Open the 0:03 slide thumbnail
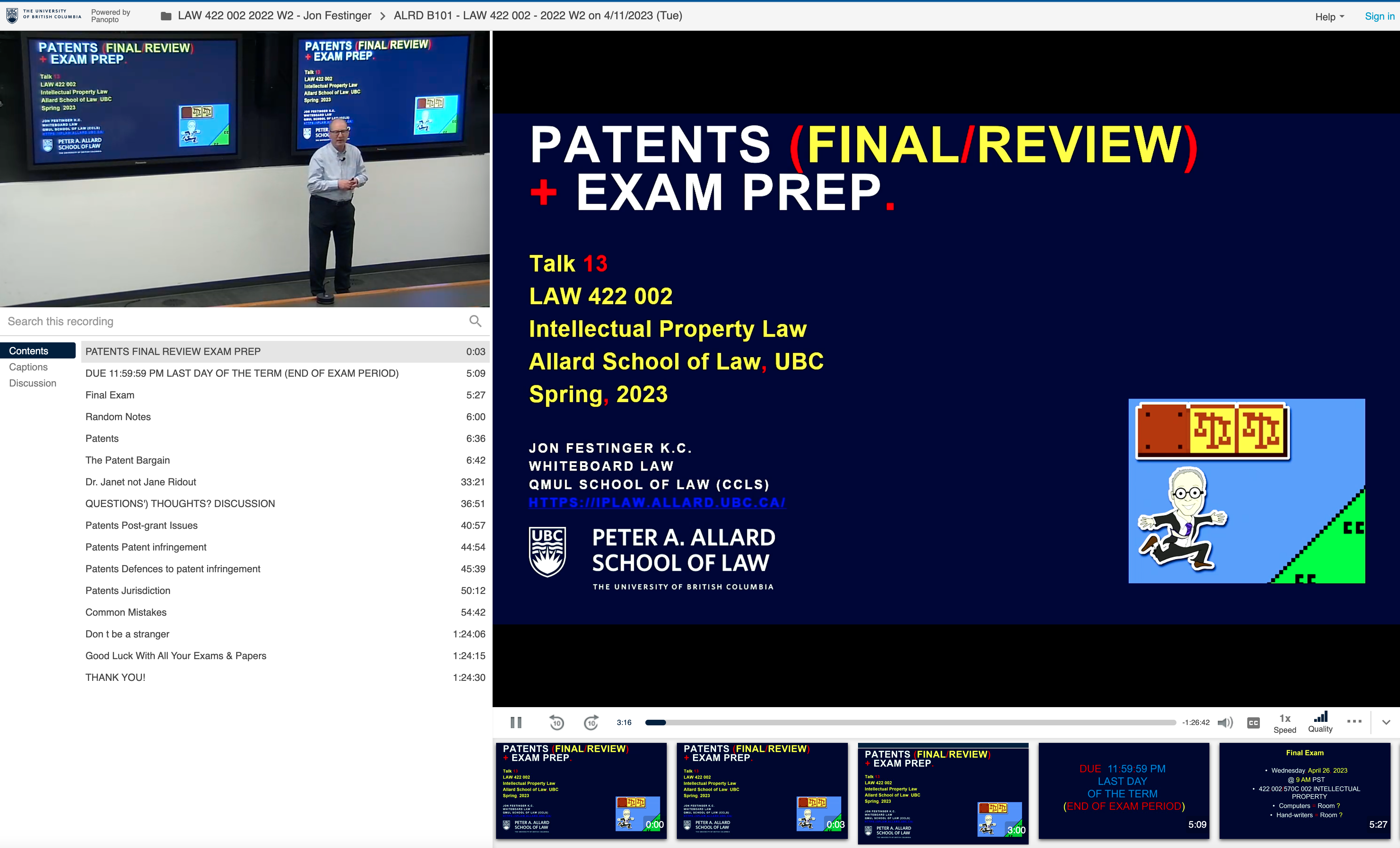This screenshot has height=848, width=1400. [762, 791]
